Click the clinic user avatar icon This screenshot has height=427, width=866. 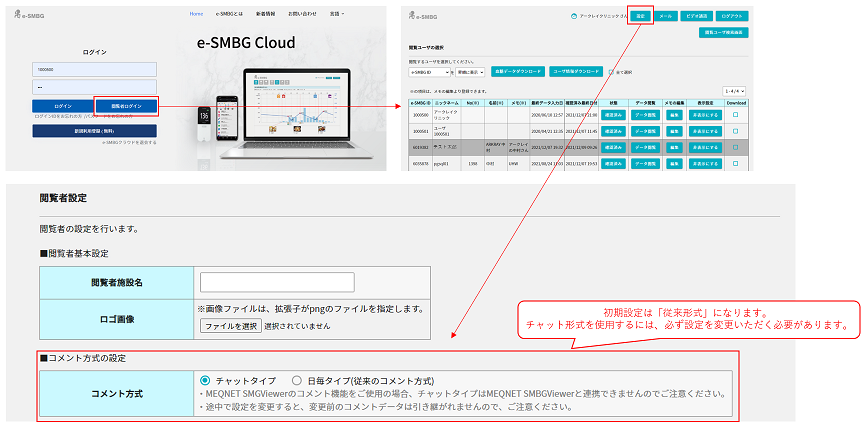point(574,17)
